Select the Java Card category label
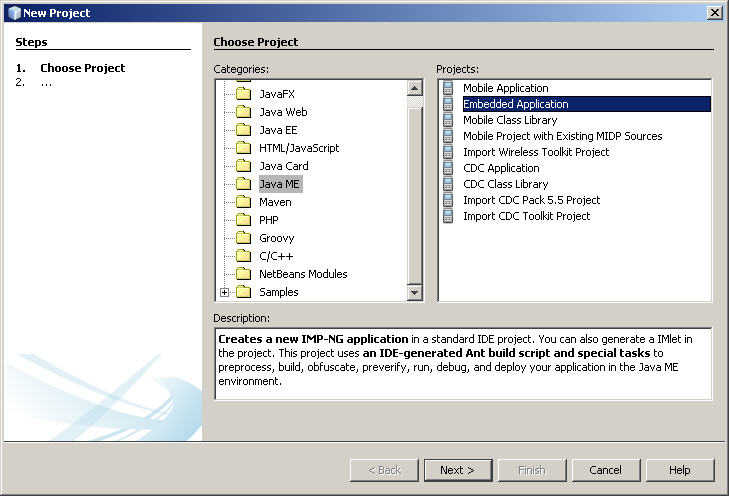729x496 pixels. (284, 166)
